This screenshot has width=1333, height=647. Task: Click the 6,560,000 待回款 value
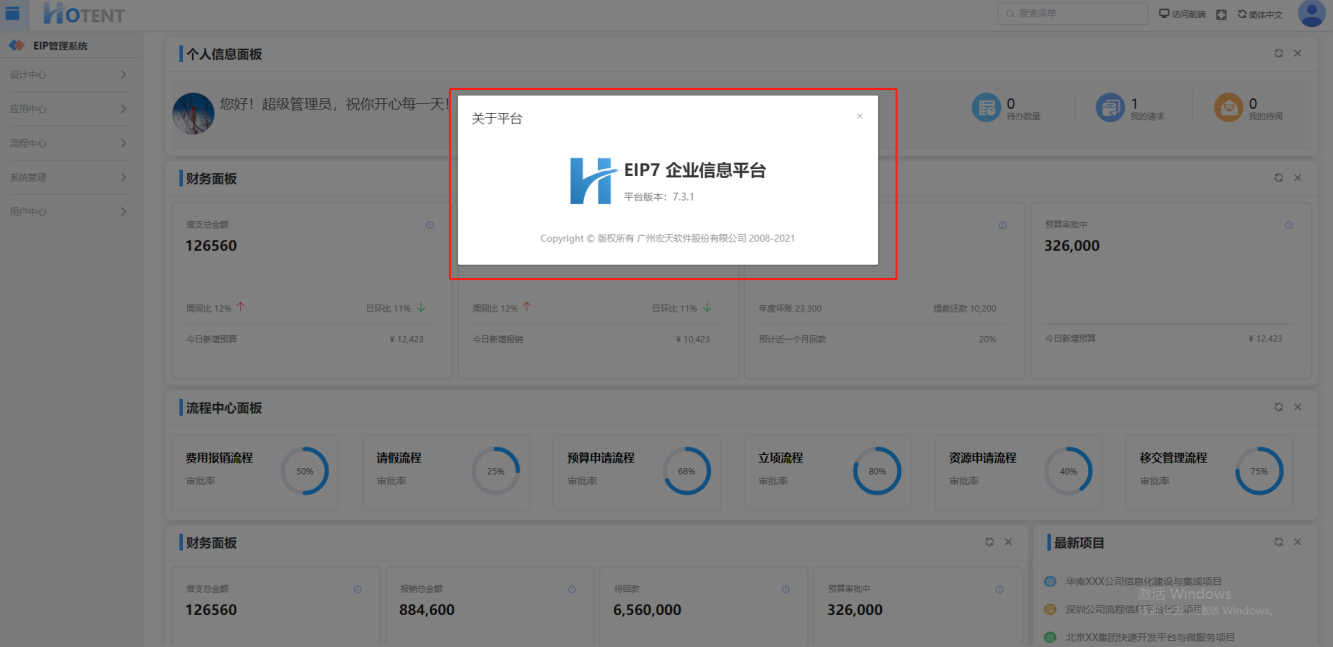coord(647,610)
